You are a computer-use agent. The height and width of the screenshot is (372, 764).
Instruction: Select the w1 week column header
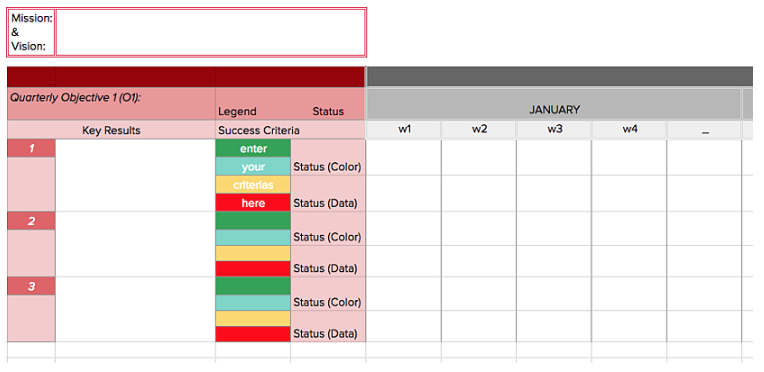point(404,130)
